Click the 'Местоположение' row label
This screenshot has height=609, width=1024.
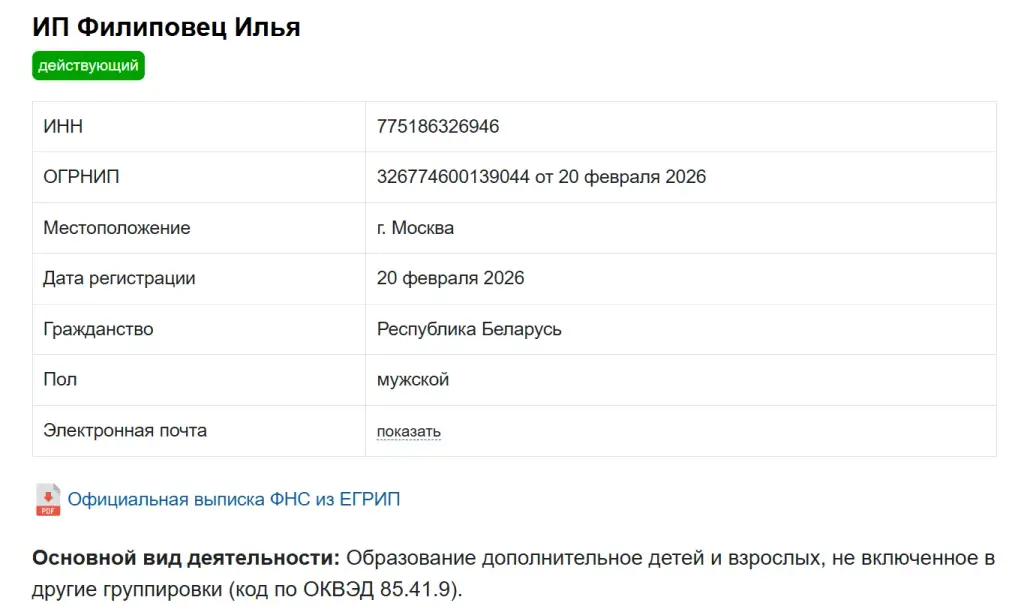coord(117,228)
